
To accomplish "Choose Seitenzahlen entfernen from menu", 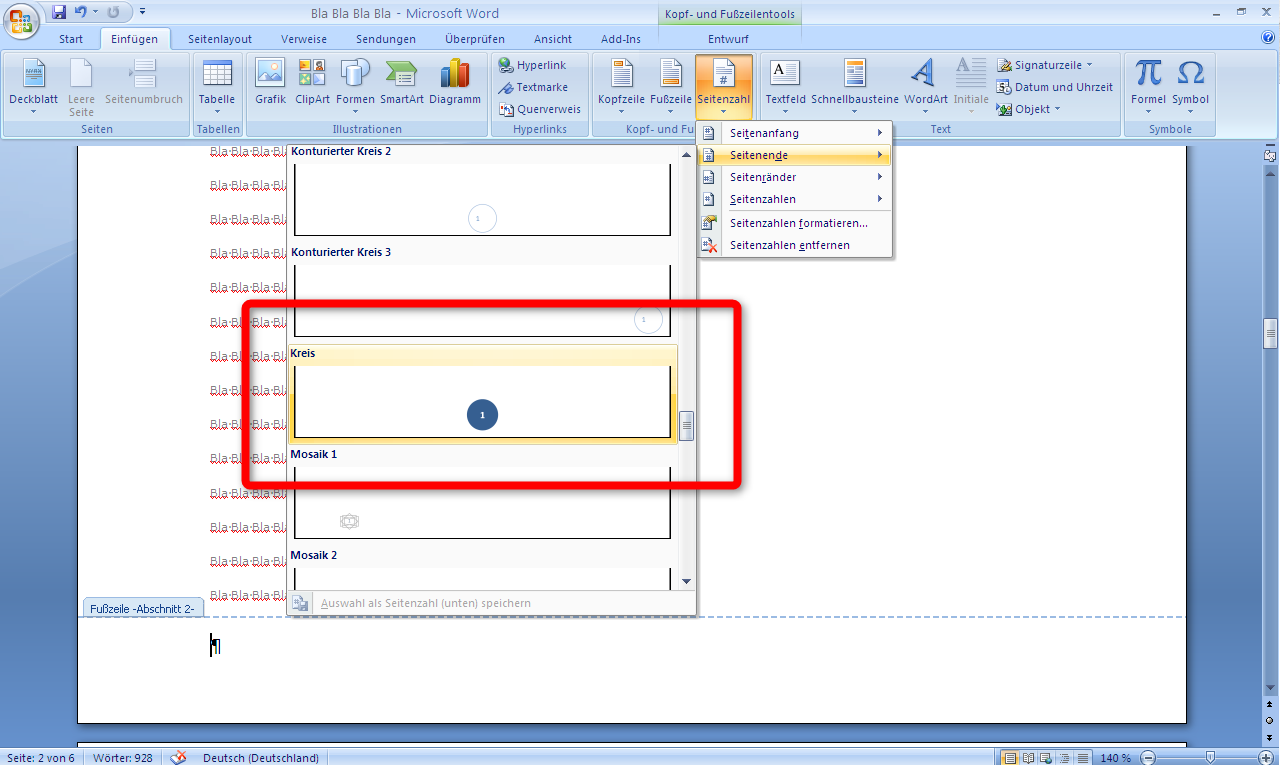I will [x=789, y=245].
